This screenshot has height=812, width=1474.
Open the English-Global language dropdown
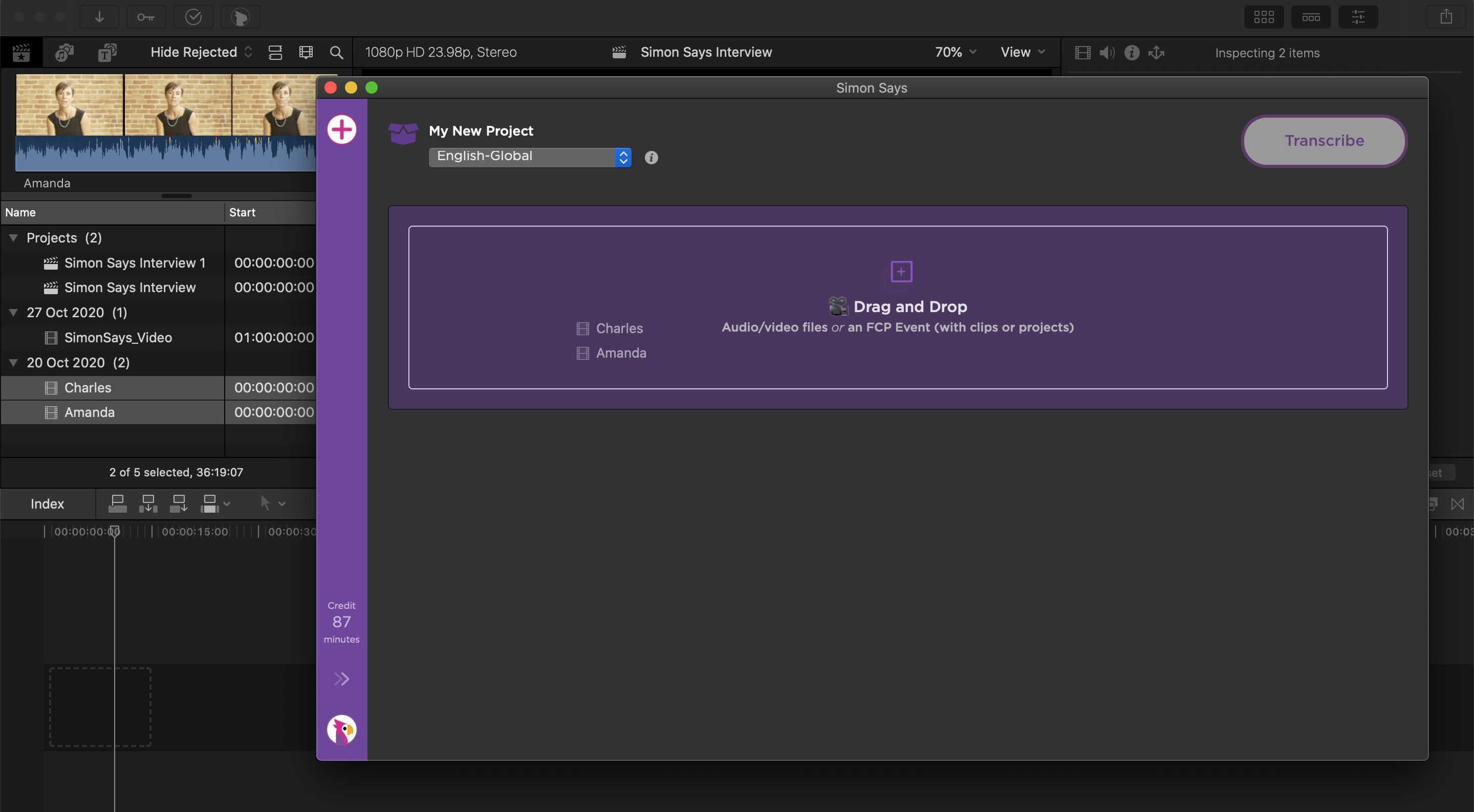click(529, 157)
